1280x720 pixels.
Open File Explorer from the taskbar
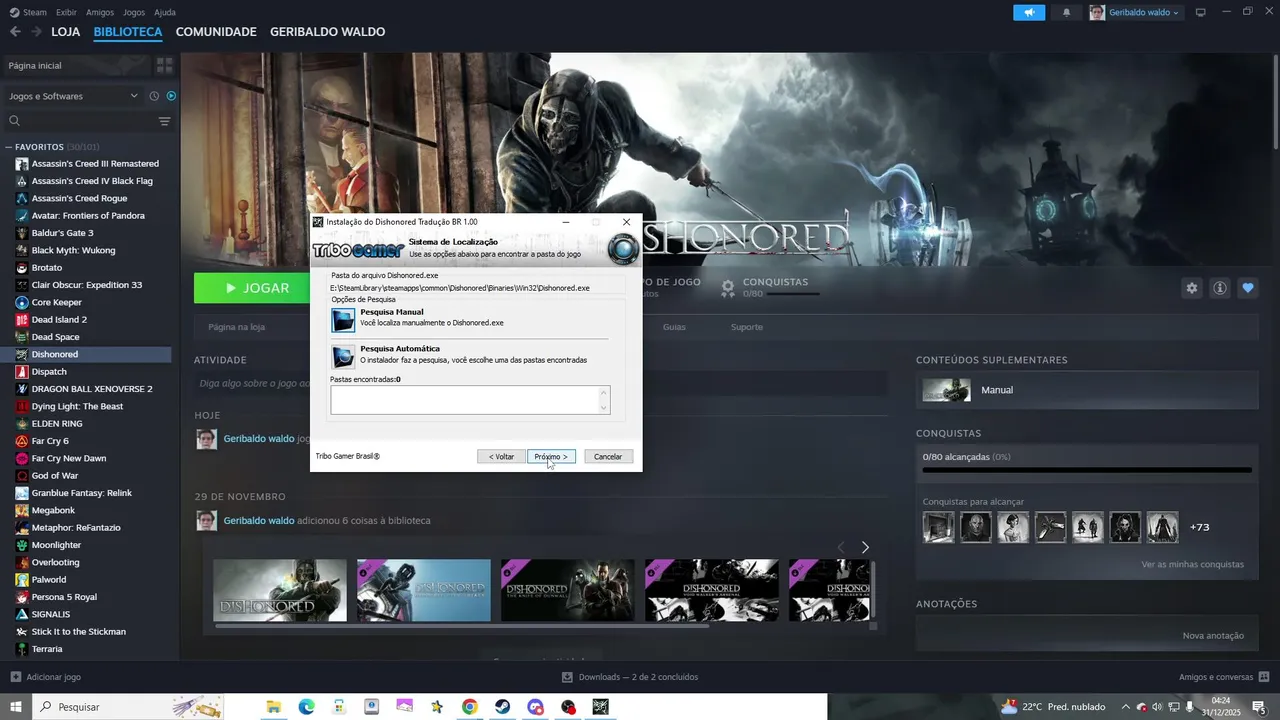click(273, 707)
